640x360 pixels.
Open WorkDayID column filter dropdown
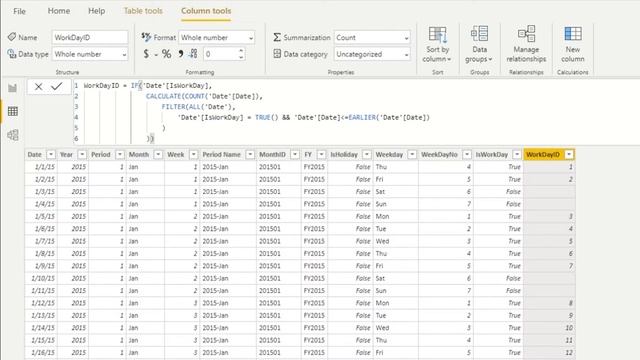[x=569, y=154]
